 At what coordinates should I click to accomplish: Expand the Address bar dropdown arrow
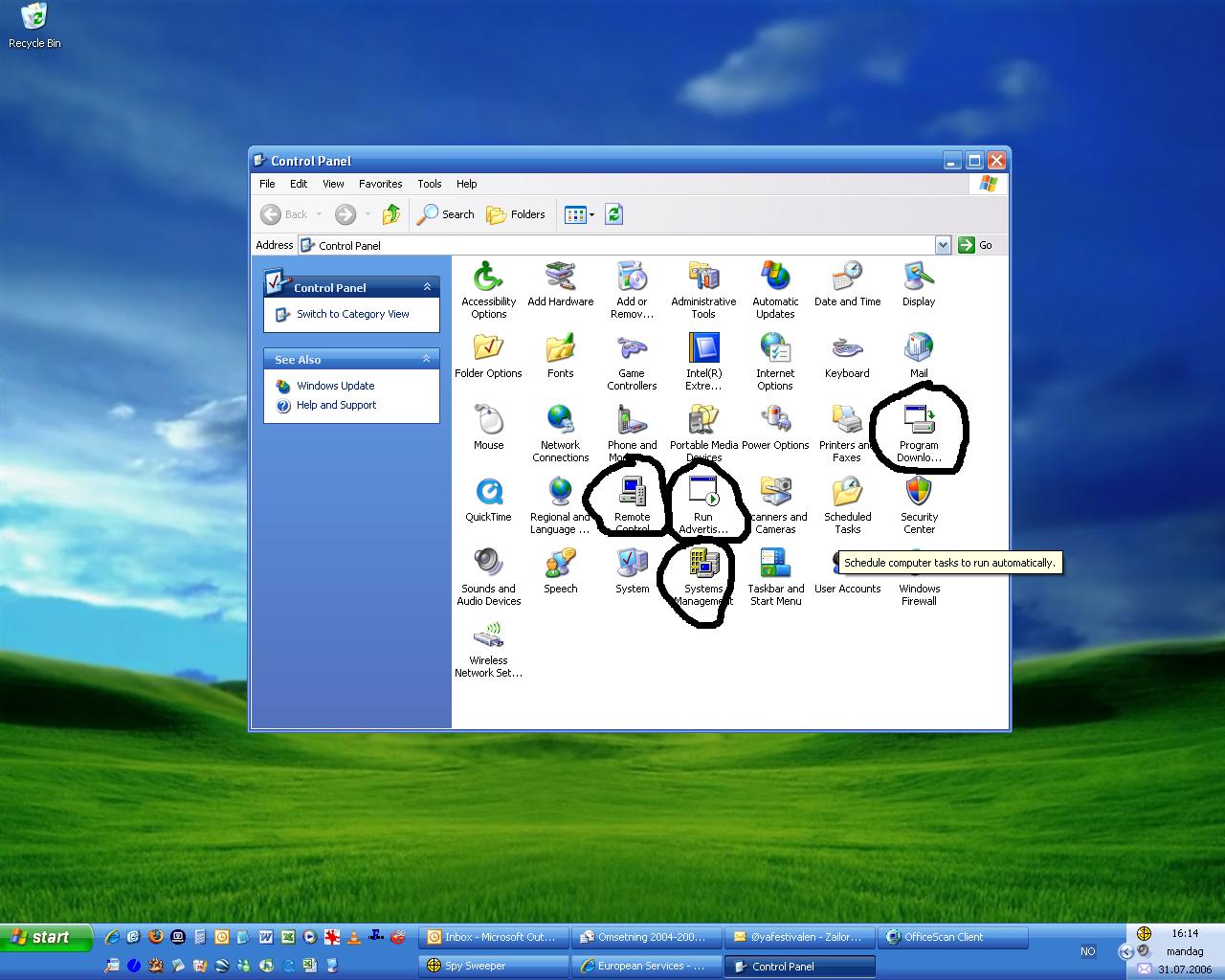tap(943, 245)
